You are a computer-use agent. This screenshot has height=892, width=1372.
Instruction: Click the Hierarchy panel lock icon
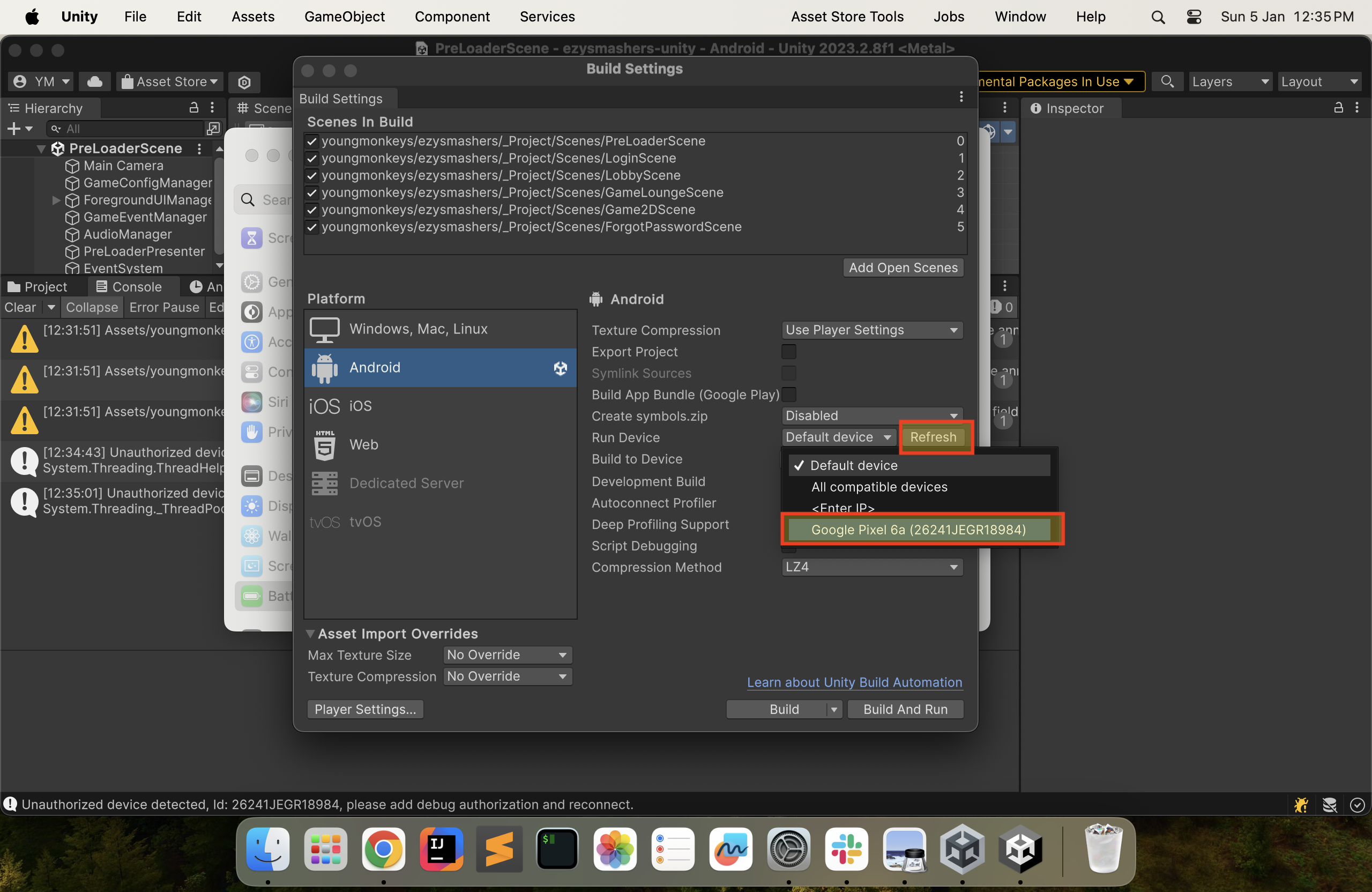(x=193, y=108)
